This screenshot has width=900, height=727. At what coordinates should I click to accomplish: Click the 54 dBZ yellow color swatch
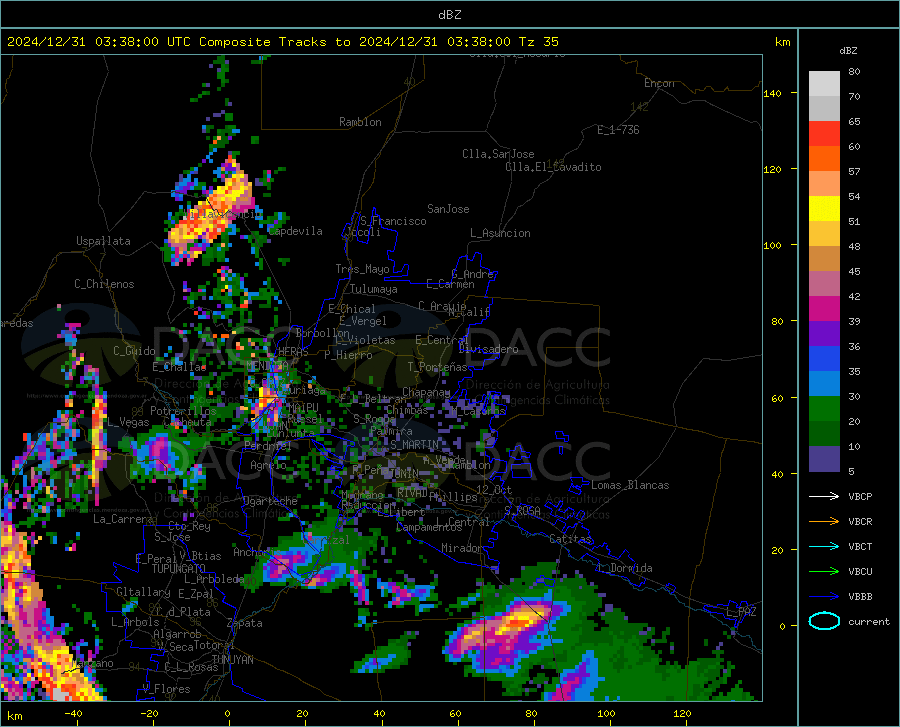[824, 208]
